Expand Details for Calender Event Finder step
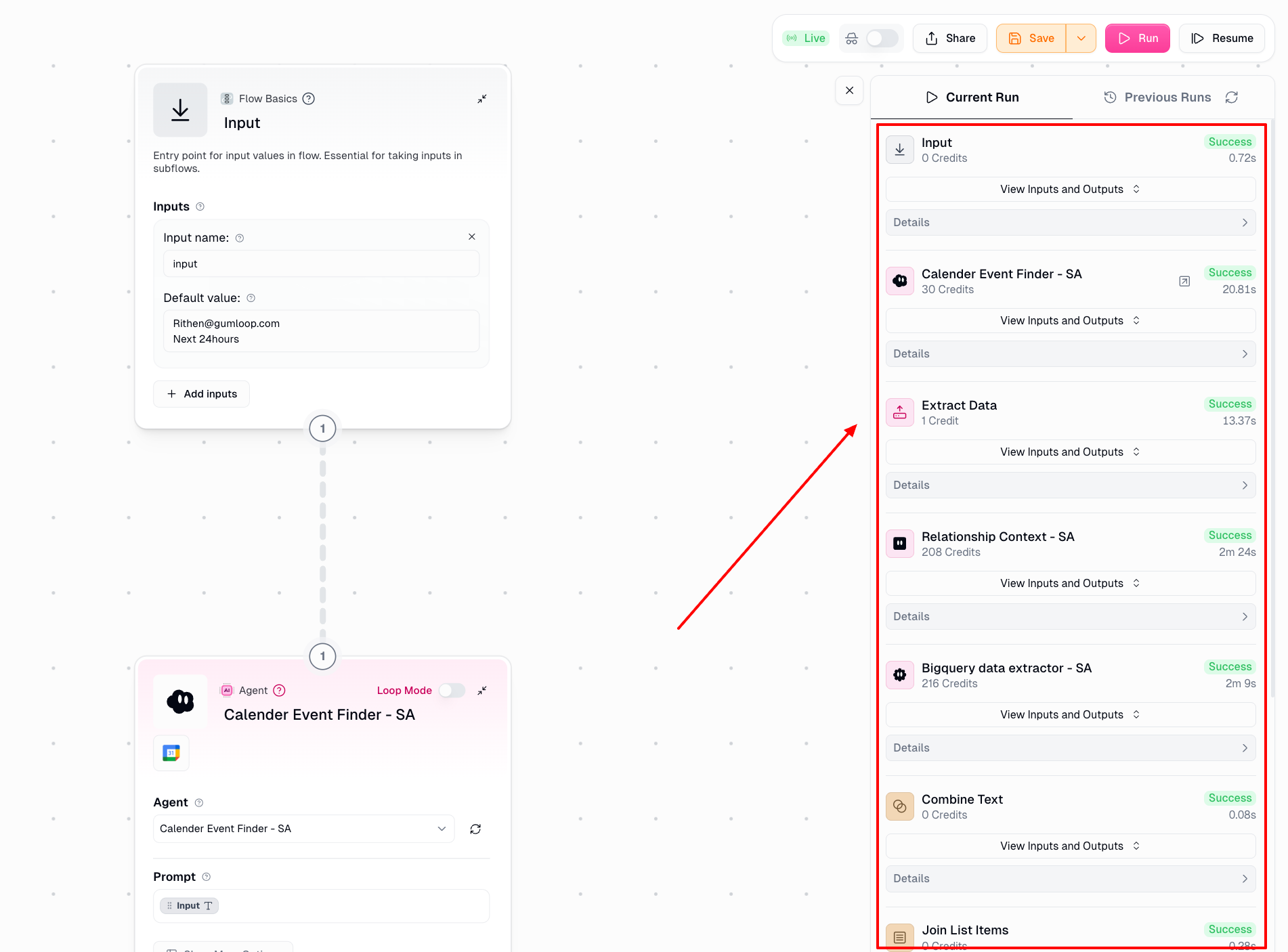 [1071, 354]
